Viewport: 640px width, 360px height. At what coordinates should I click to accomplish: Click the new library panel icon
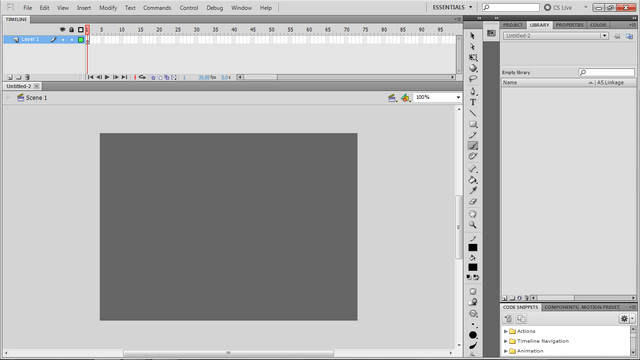coord(629,36)
